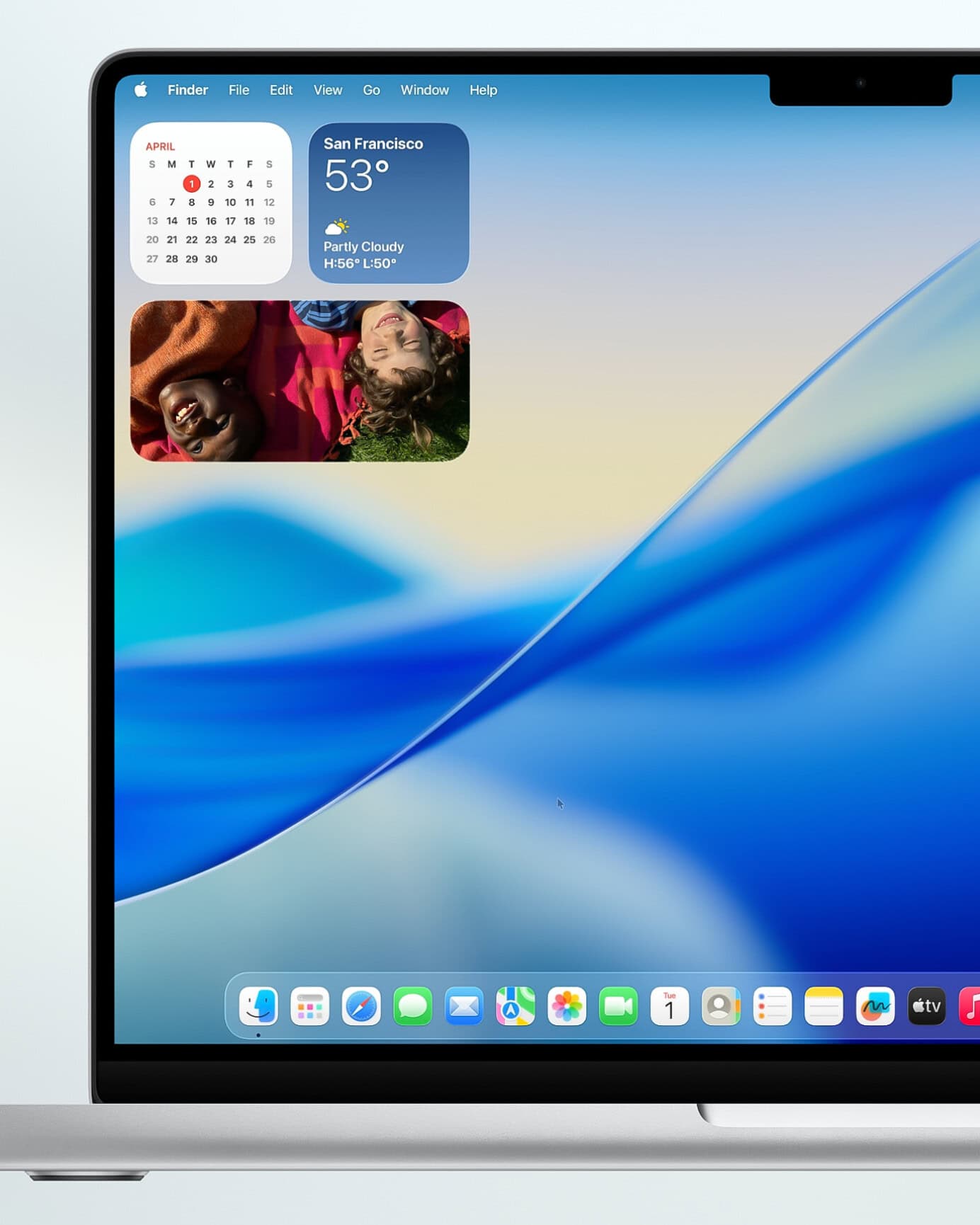Click the partly cloudy weather icon
The width and height of the screenshot is (980, 1225).
tap(337, 227)
